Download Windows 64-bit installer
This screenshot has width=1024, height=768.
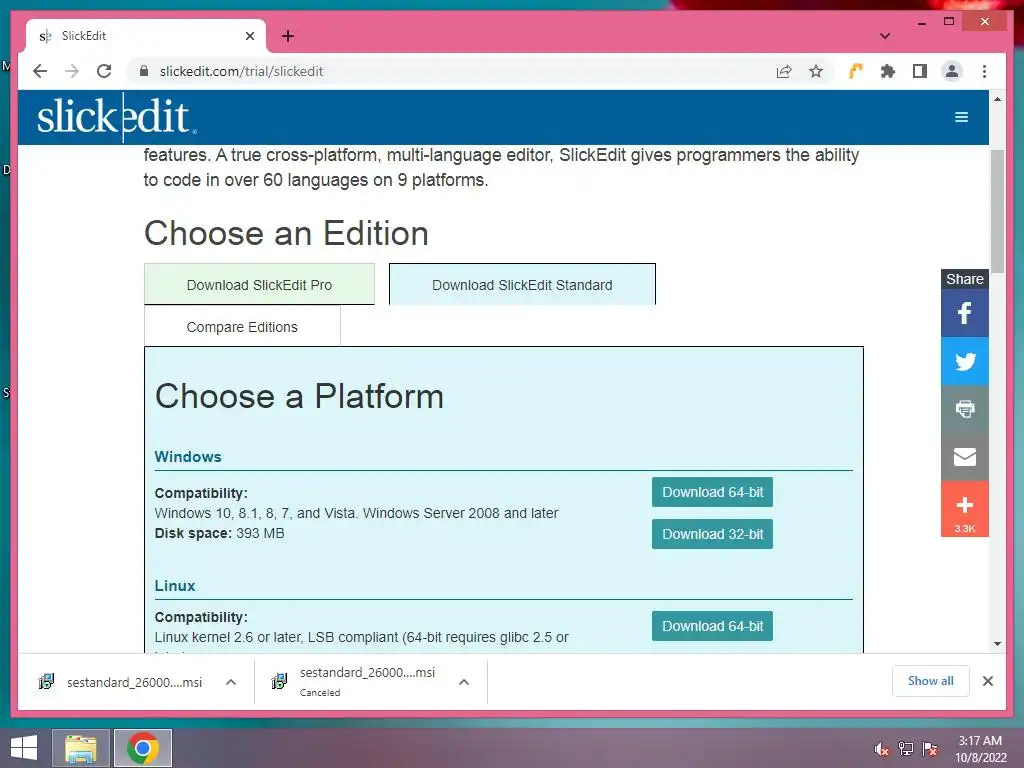712,492
